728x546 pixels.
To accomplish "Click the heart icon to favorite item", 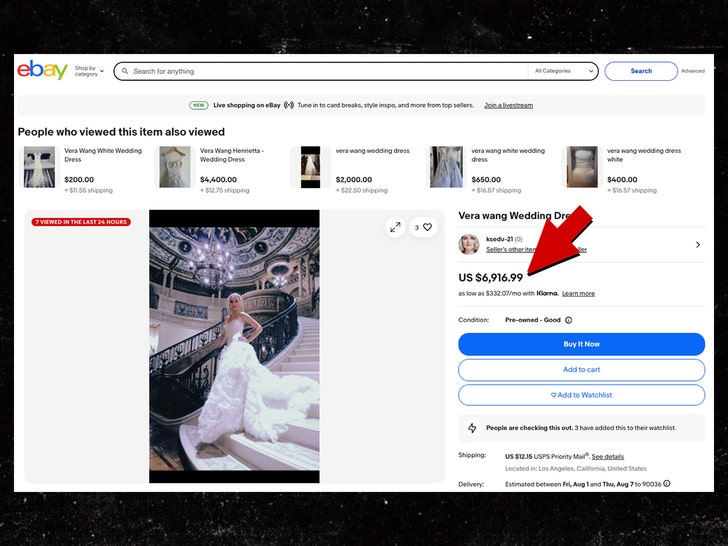I will pos(428,227).
